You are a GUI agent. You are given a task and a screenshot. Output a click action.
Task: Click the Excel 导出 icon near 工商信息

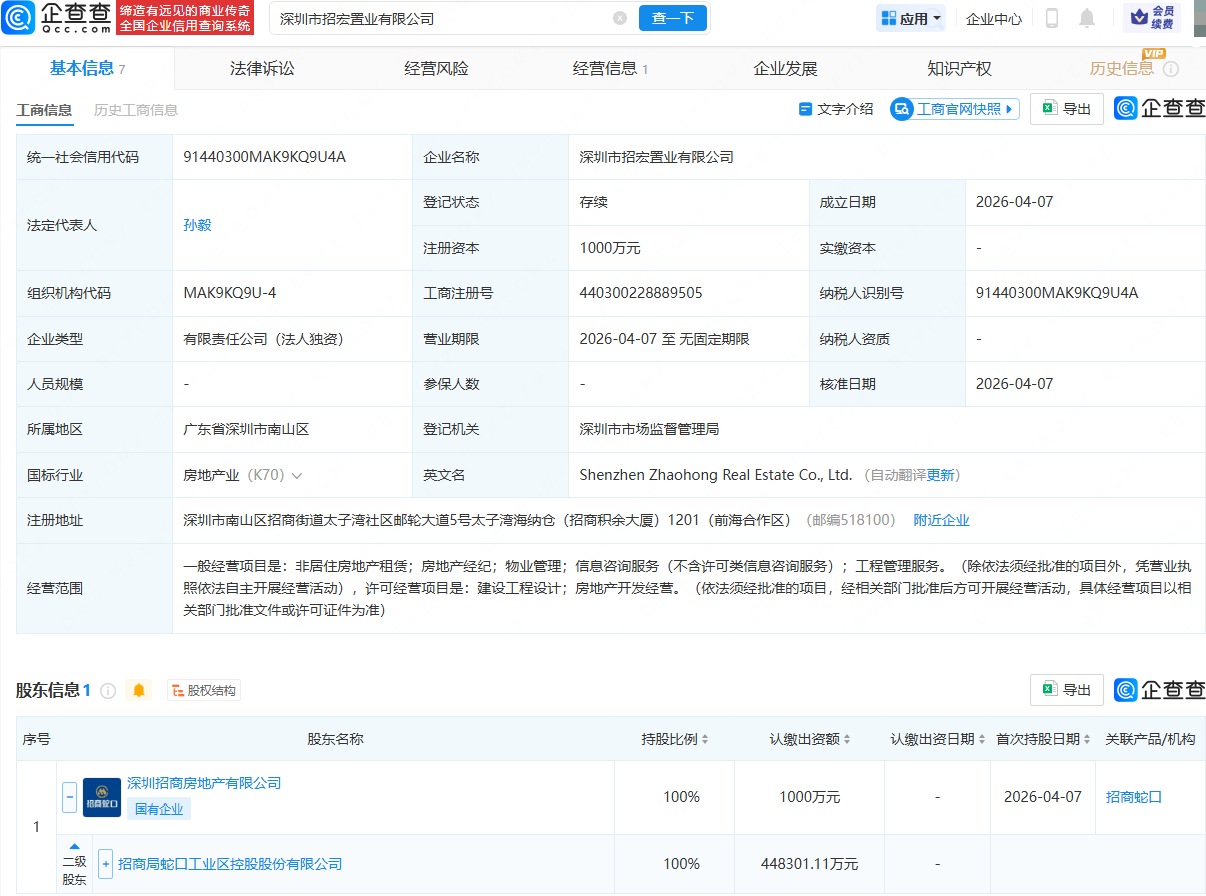click(x=1049, y=108)
